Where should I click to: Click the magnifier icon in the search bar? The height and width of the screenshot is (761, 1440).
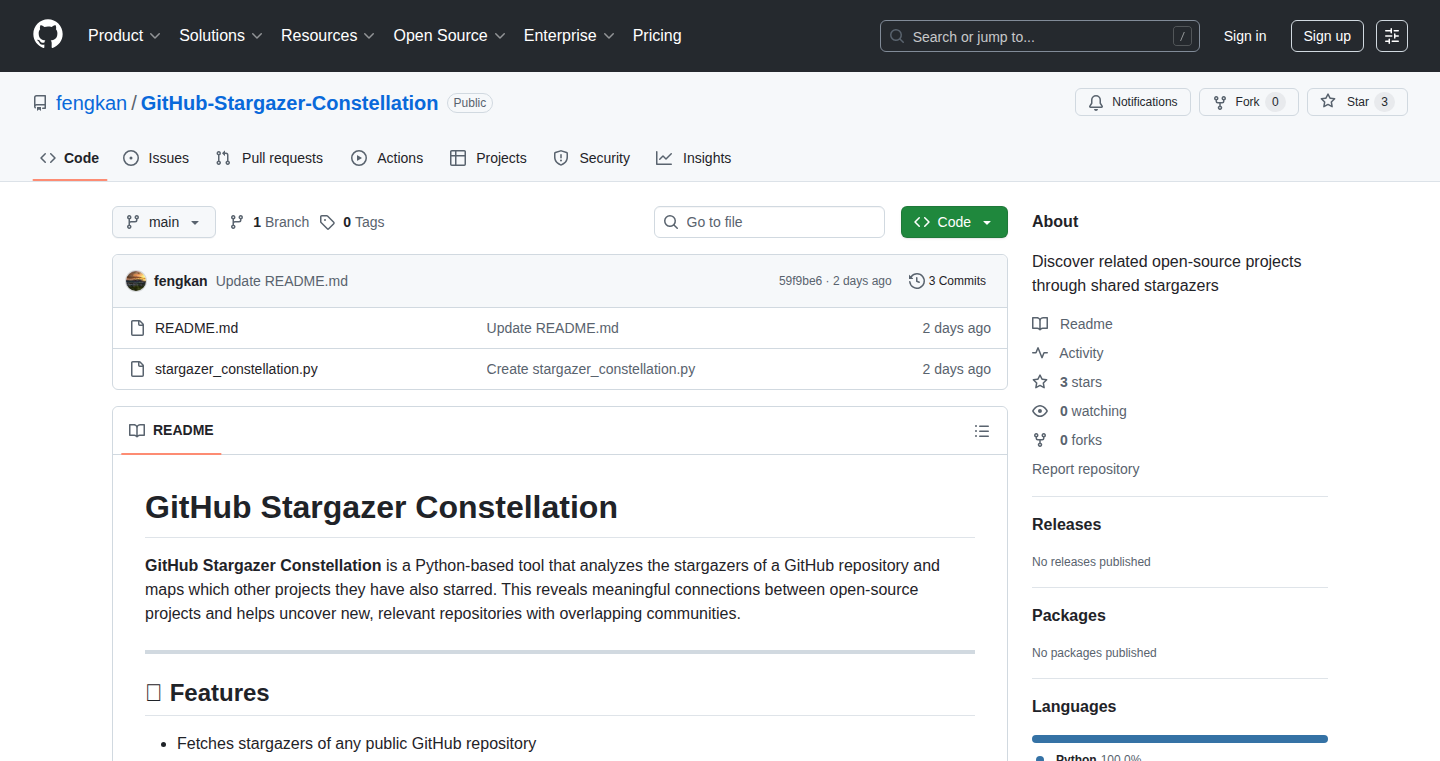[x=897, y=37]
